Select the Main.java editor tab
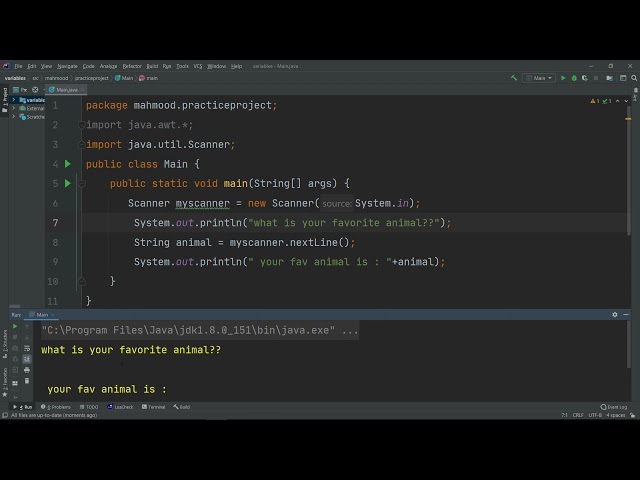This screenshot has width=640, height=480. point(66,90)
